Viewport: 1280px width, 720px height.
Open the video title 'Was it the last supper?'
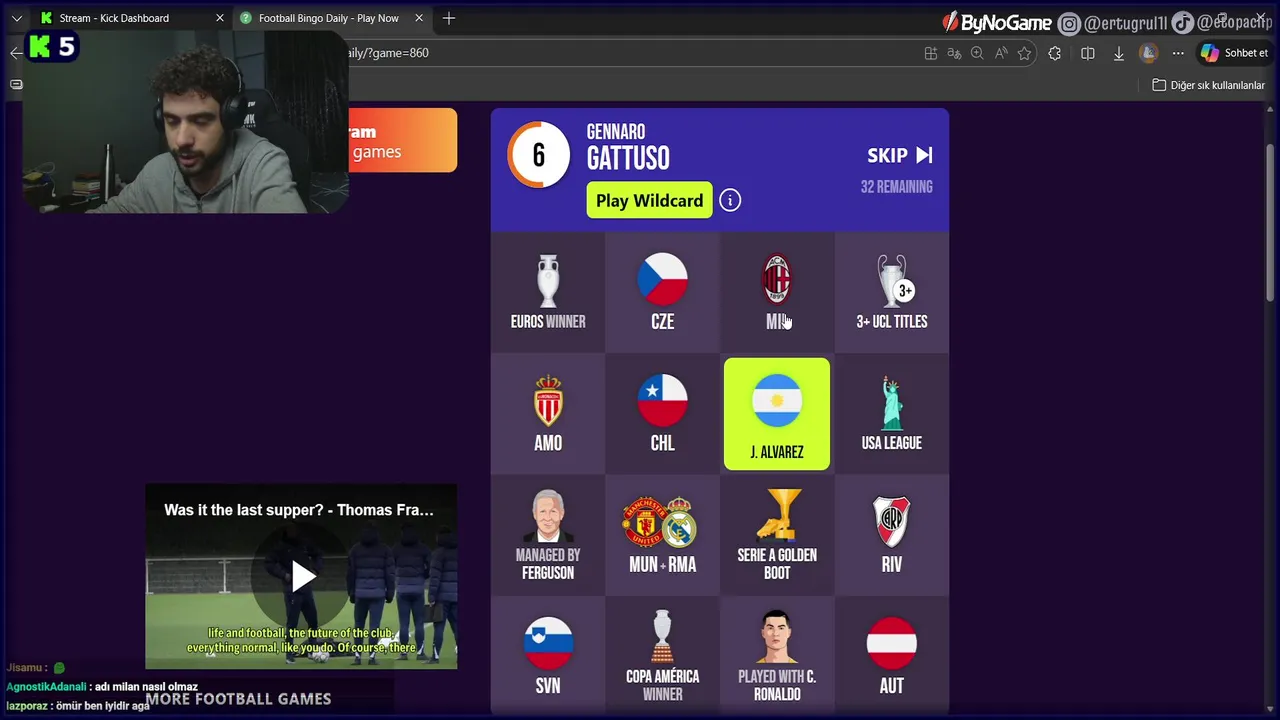tap(299, 510)
